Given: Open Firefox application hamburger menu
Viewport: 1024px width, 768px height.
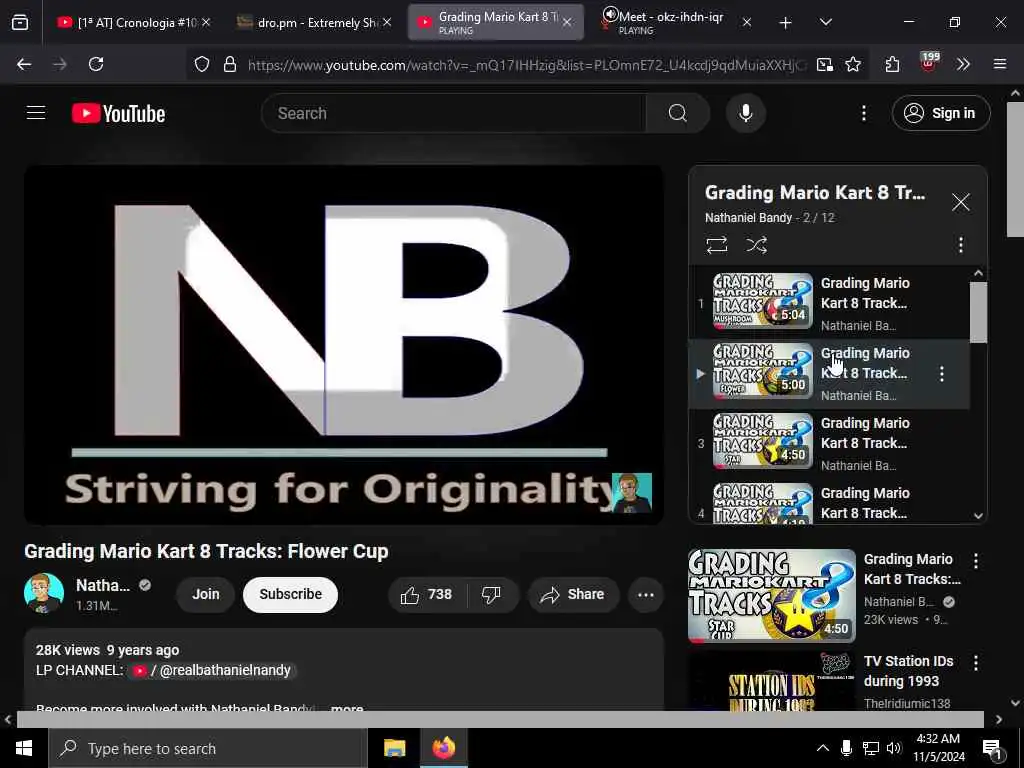Looking at the screenshot, I should 1000,64.
